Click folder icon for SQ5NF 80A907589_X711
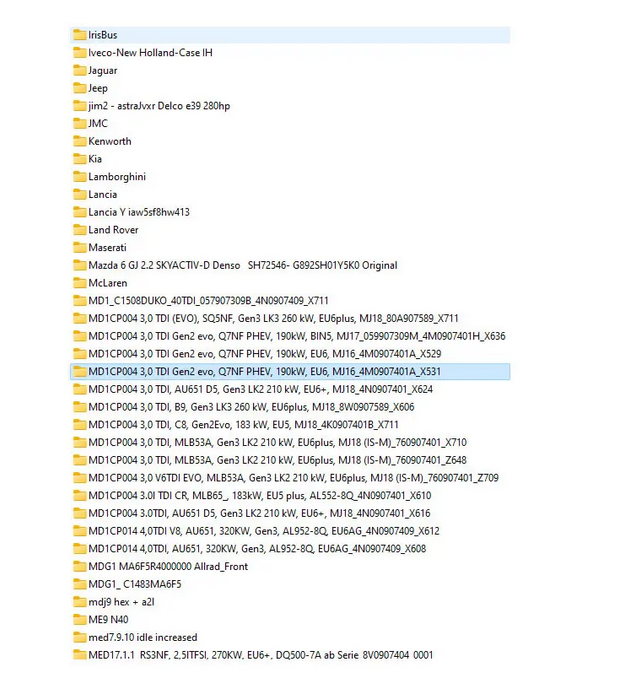Viewport: 625px width, 682px height. (80, 318)
